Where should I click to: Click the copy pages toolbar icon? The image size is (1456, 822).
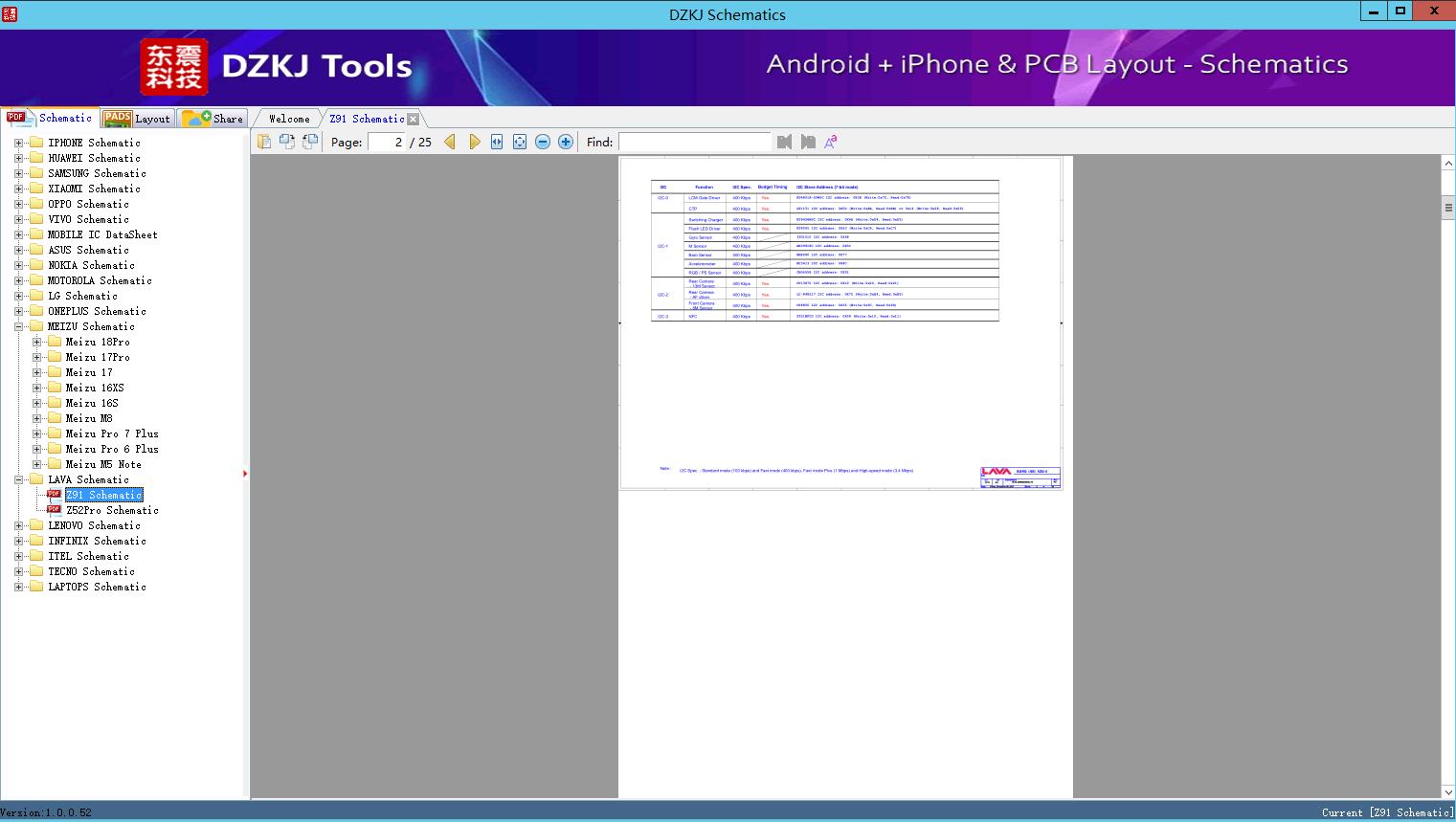point(263,142)
